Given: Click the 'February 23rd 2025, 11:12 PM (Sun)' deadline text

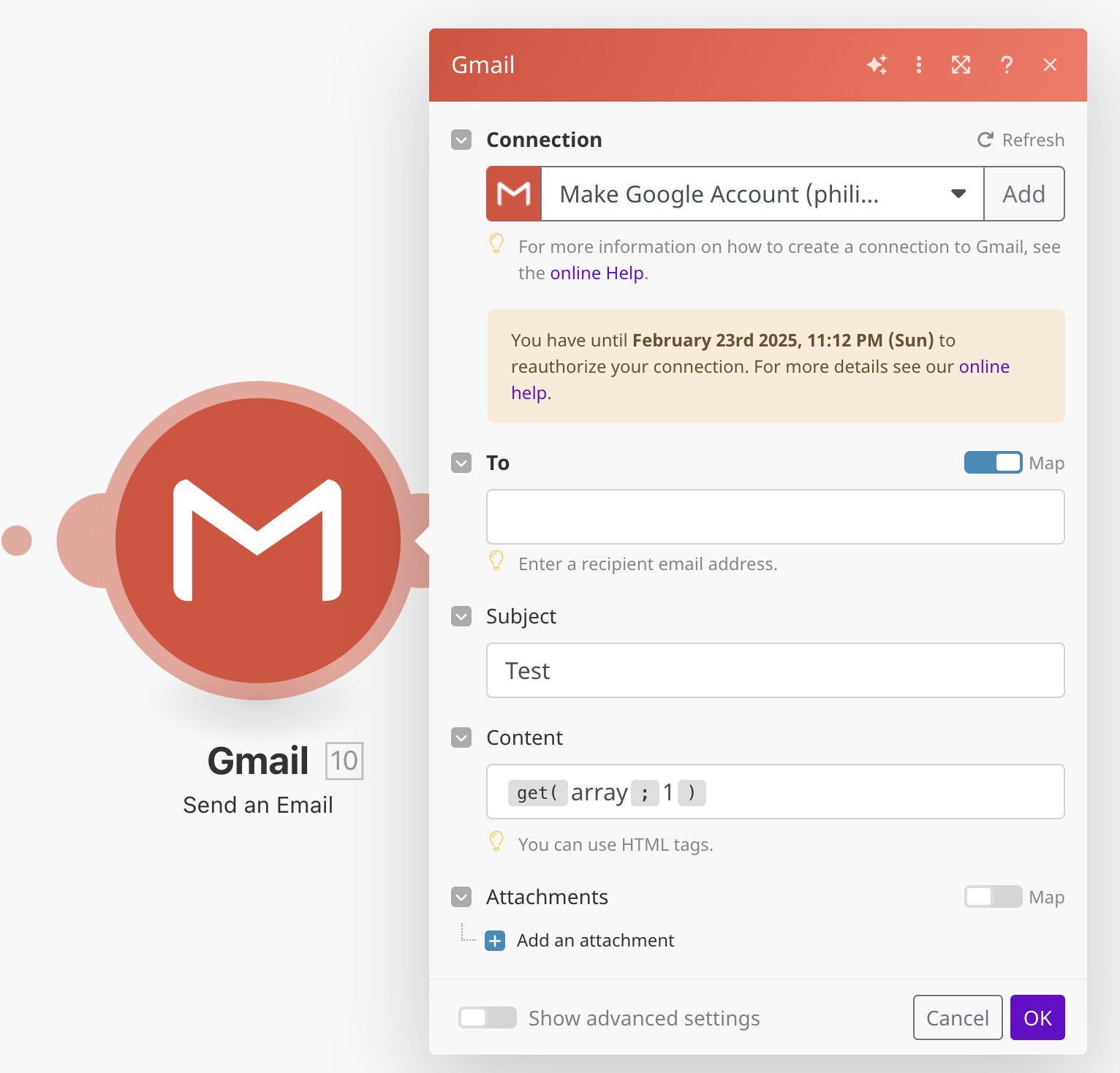Looking at the screenshot, I should (783, 340).
